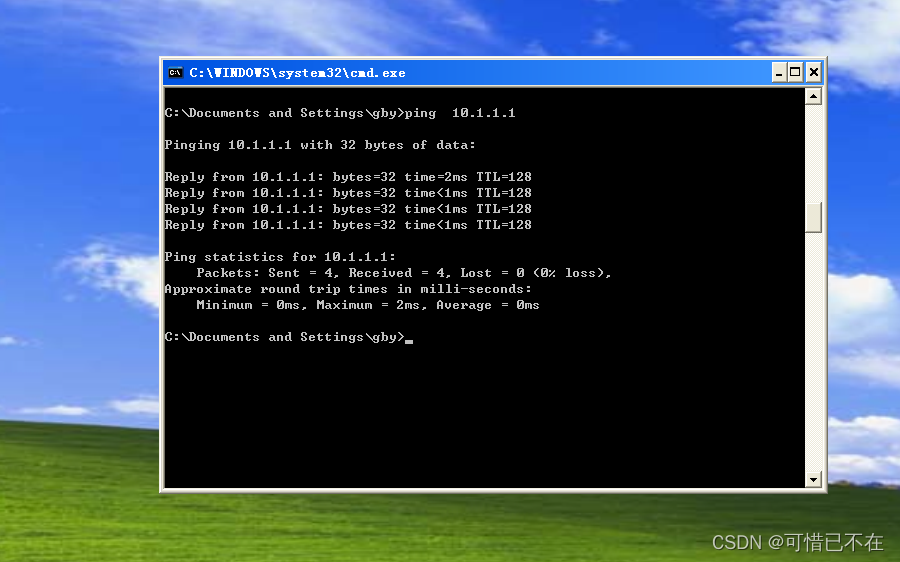
Task: Maximize the cmd.exe window
Action: coord(795,72)
